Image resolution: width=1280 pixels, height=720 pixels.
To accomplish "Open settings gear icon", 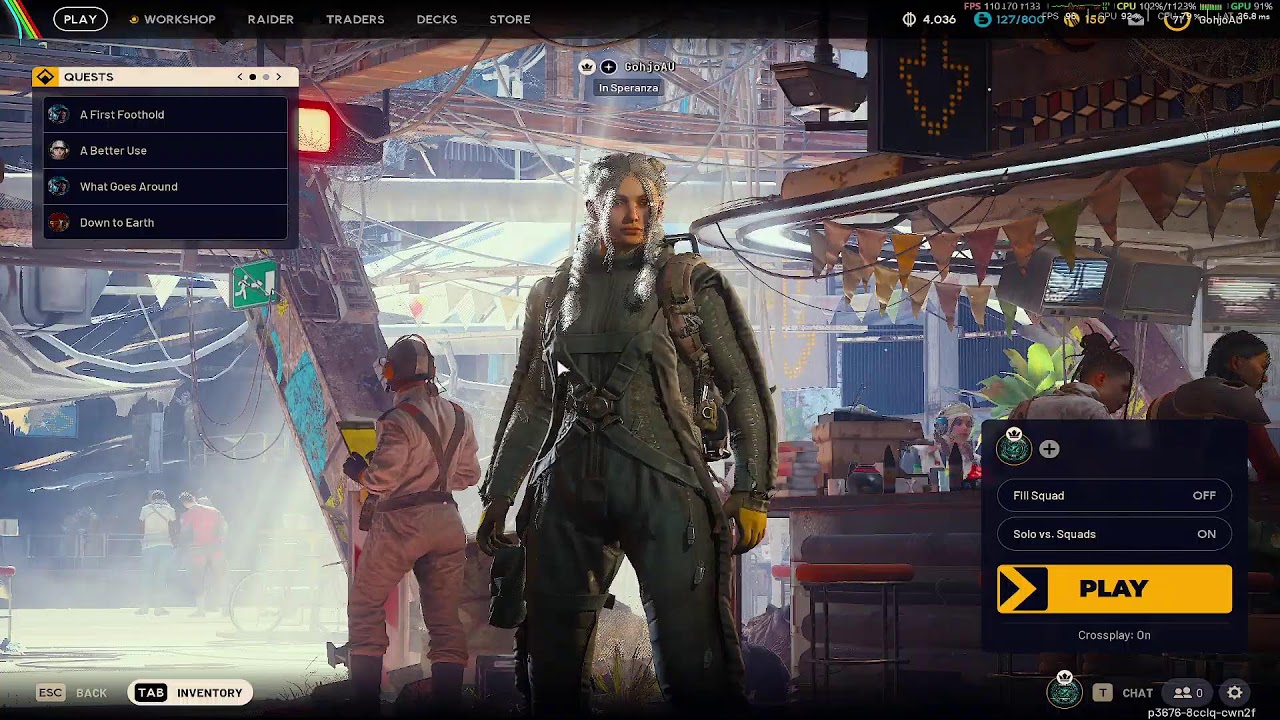I will pyautogui.click(x=1235, y=692).
